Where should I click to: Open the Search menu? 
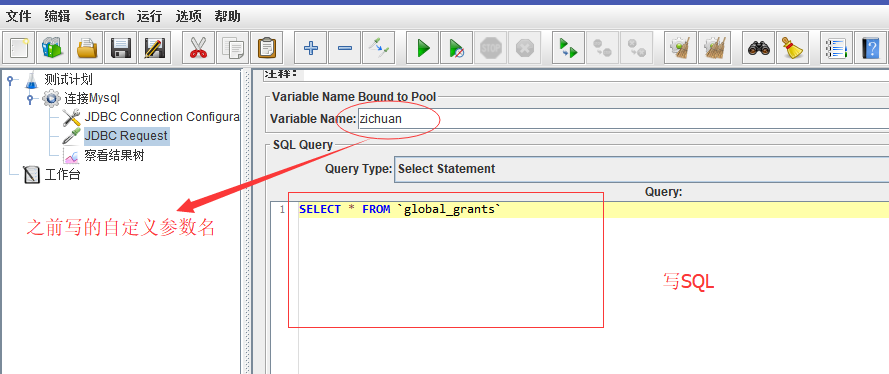(x=105, y=16)
